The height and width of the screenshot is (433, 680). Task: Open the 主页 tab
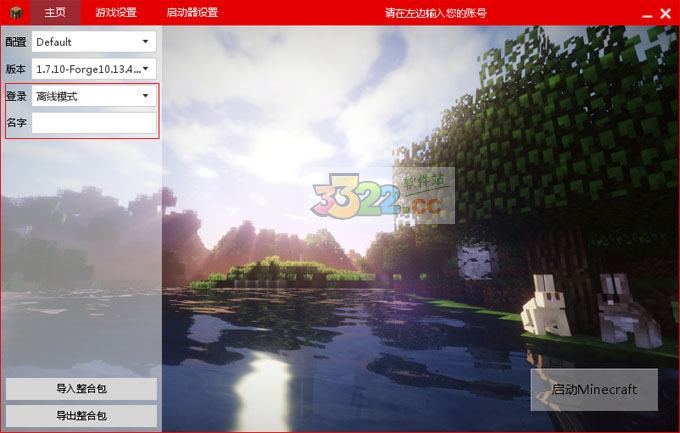[55, 12]
